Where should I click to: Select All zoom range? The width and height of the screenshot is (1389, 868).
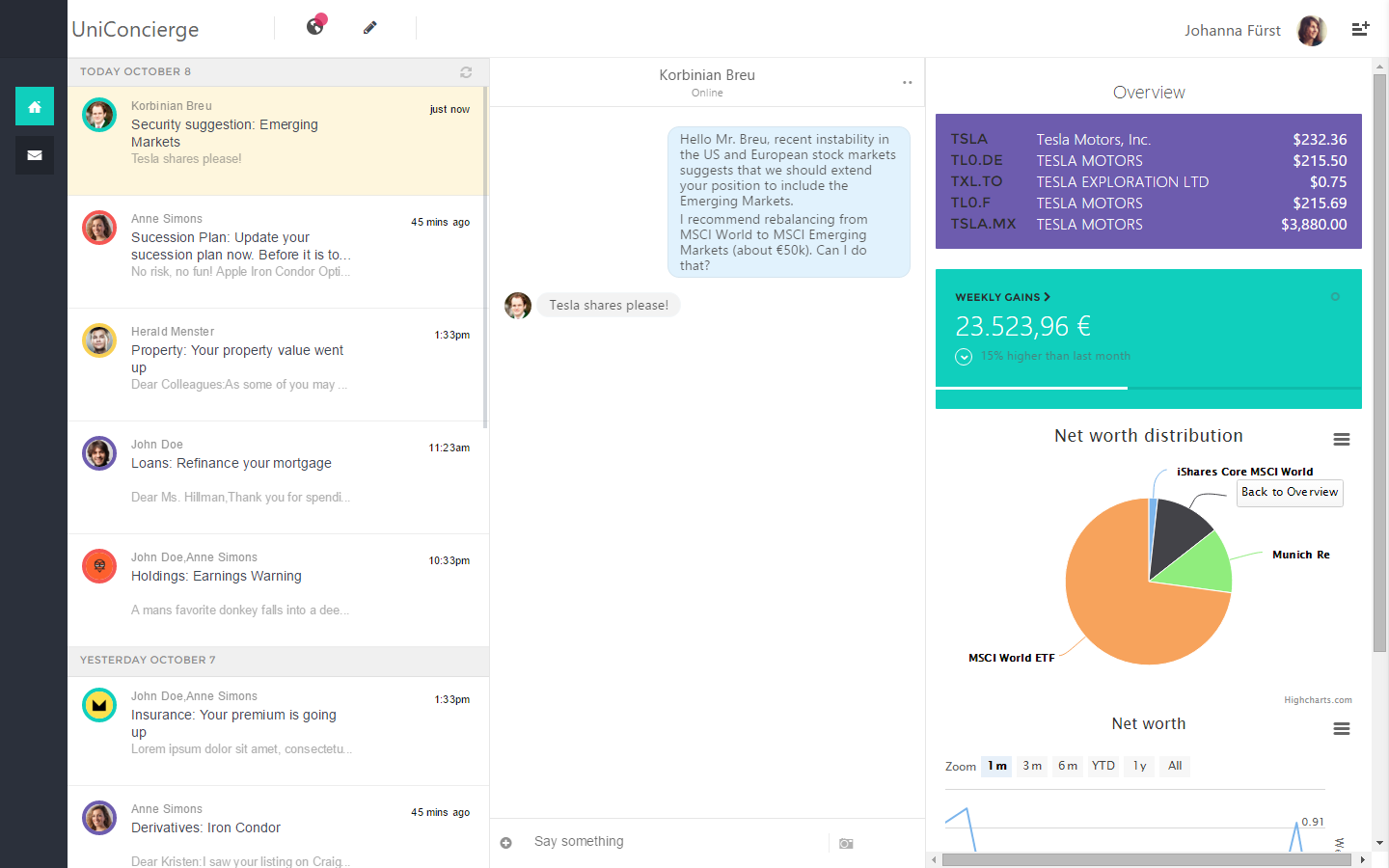pos(1175,766)
